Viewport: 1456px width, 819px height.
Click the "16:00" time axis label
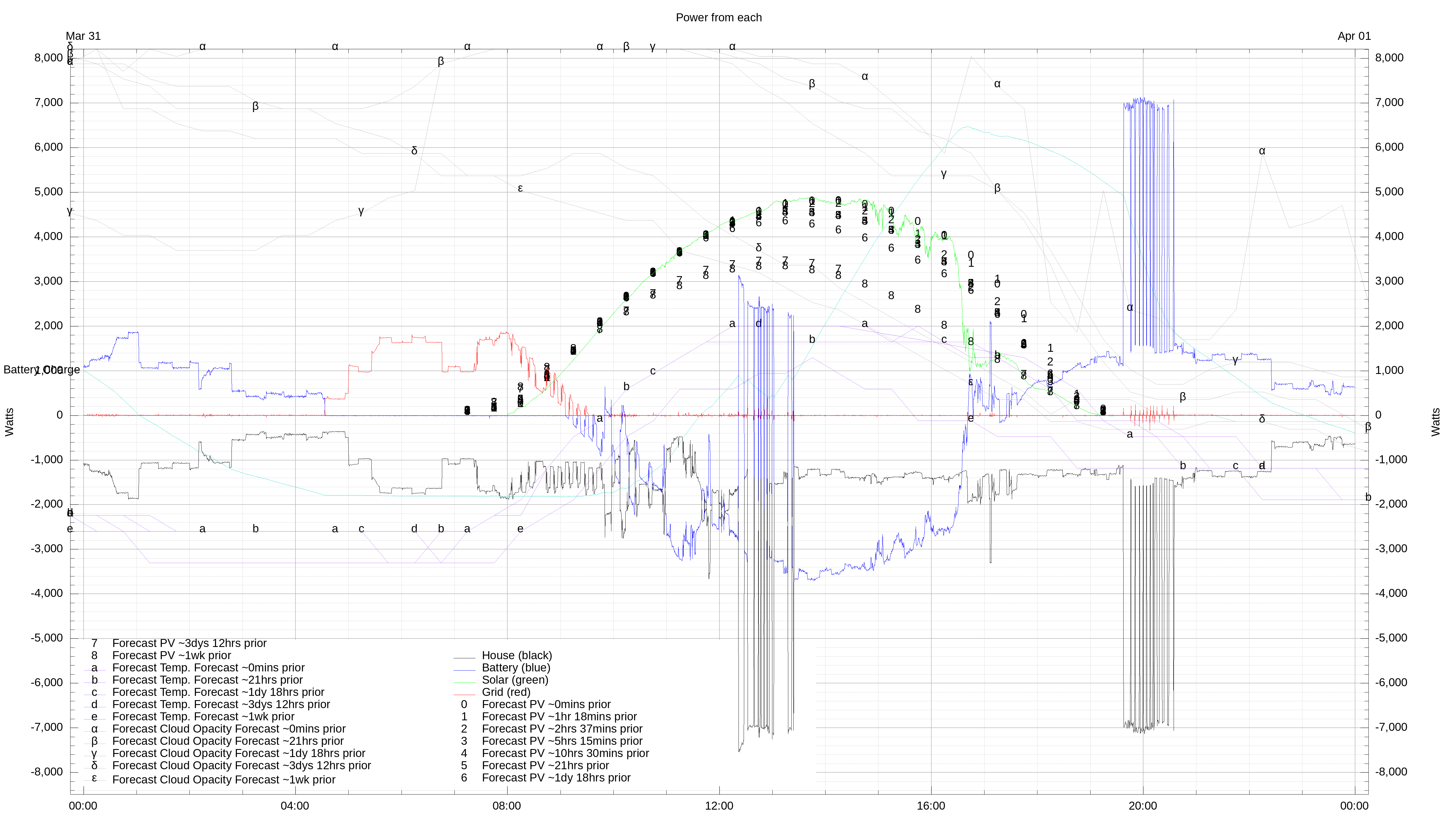(931, 806)
